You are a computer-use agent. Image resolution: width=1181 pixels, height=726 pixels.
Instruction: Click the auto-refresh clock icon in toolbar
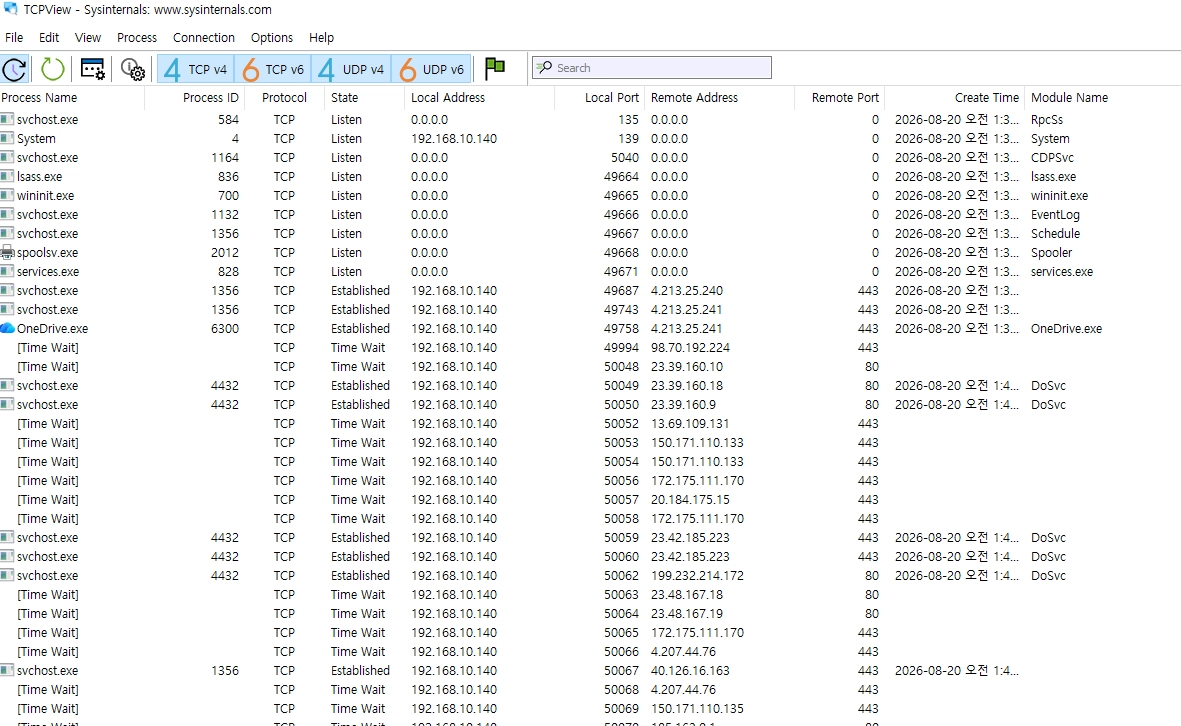pyautogui.click(x=14, y=69)
